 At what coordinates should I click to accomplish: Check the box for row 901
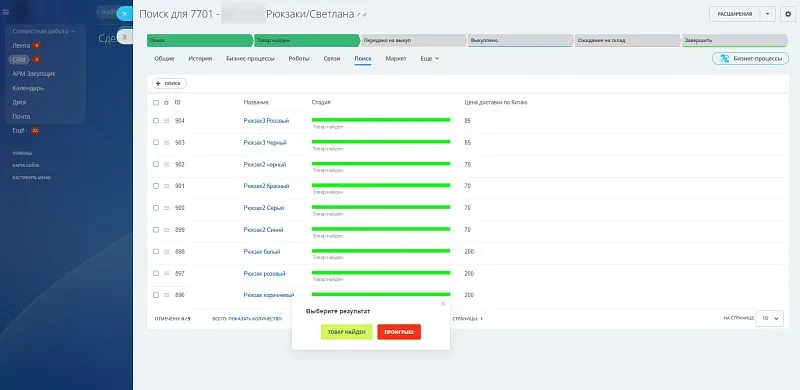click(156, 186)
